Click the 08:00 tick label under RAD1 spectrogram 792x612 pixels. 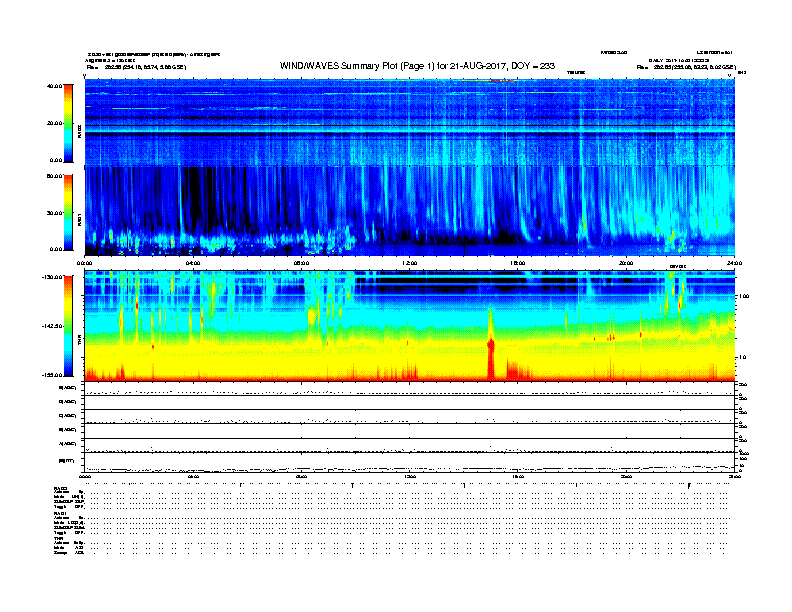[x=301, y=263]
